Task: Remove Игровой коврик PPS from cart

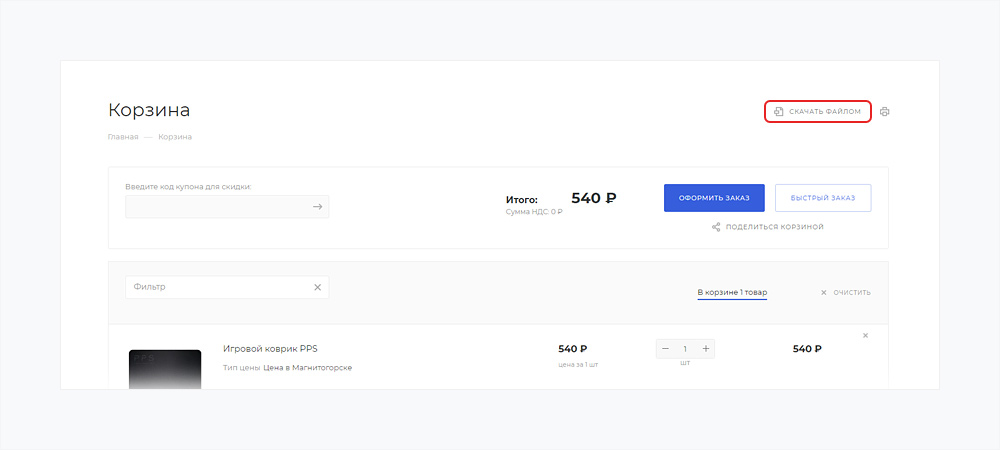Action: (865, 335)
